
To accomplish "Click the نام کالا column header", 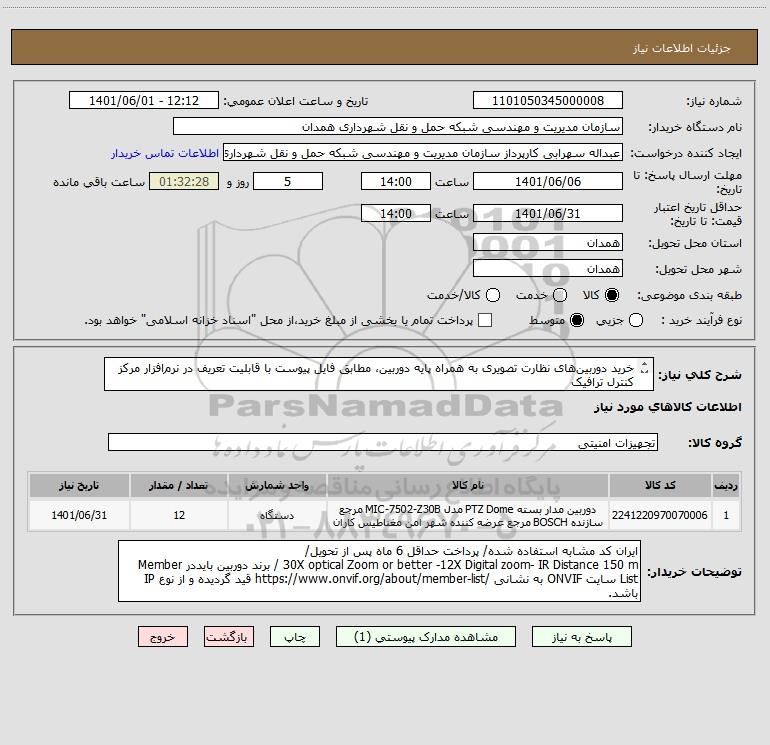I will (x=468, y=485).
